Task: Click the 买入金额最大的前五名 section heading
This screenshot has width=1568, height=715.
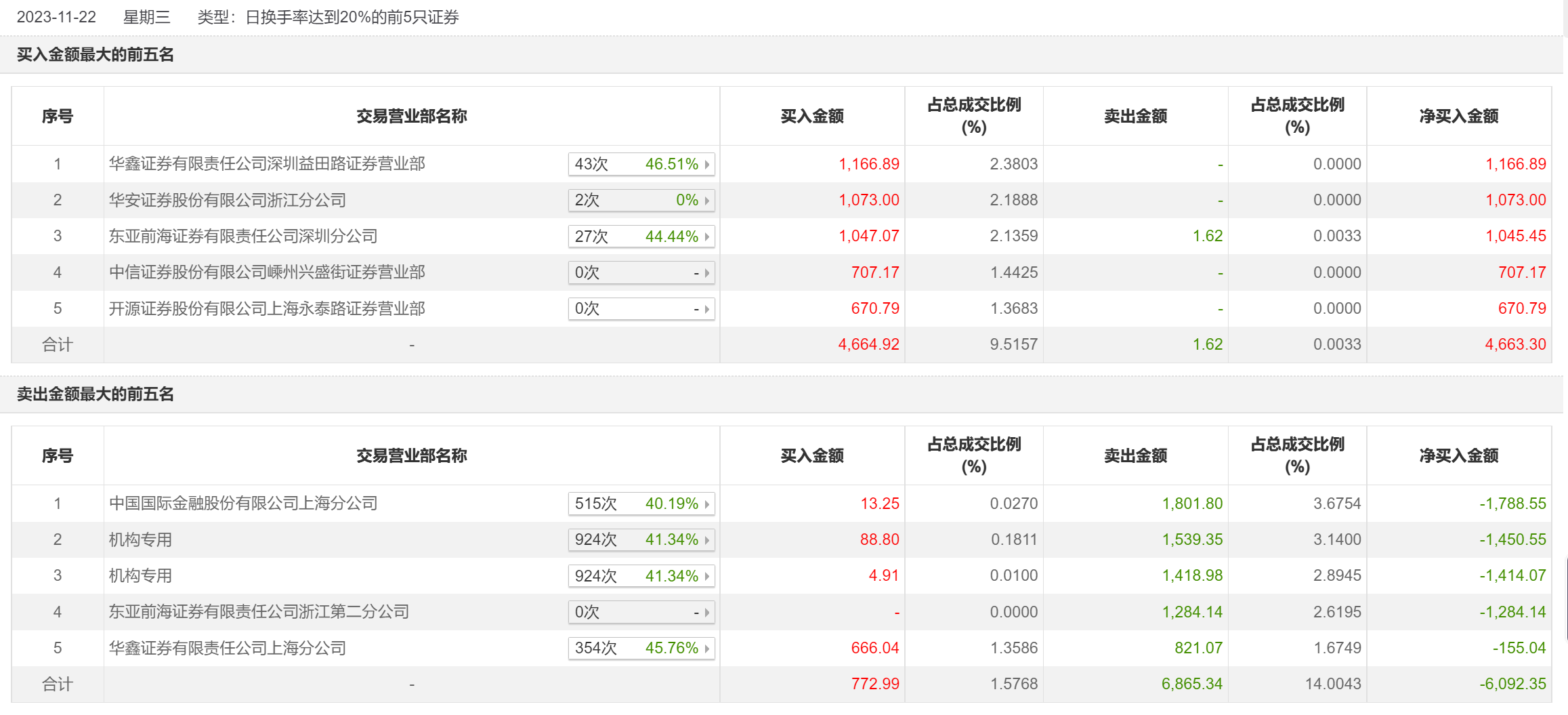Action: (x=96, y=55)
